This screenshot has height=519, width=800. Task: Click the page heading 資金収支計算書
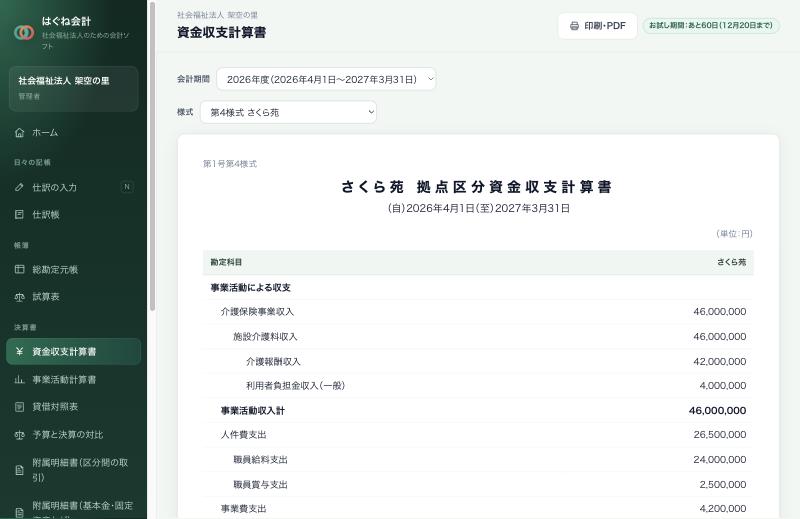tap(221, 33)
